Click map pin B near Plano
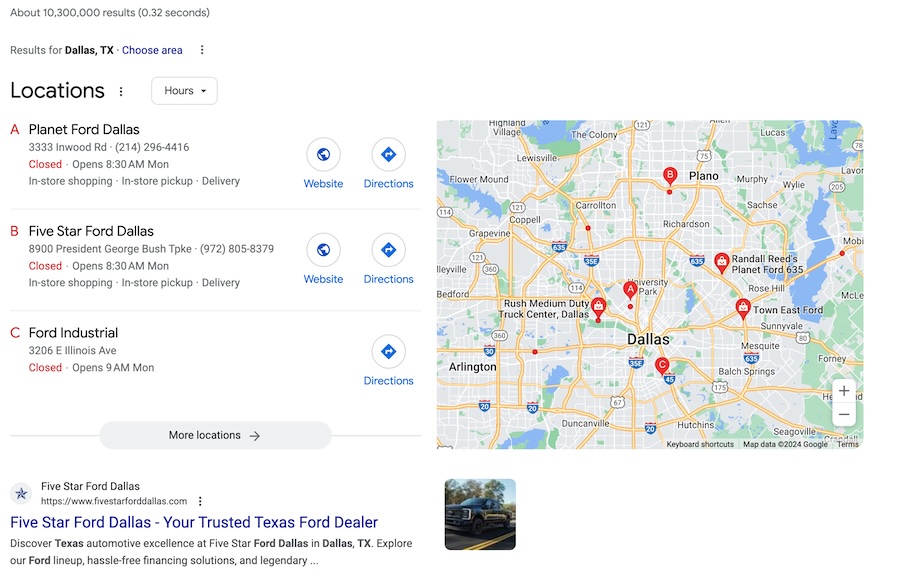900x582 pixels. click(x=670, y=176)
